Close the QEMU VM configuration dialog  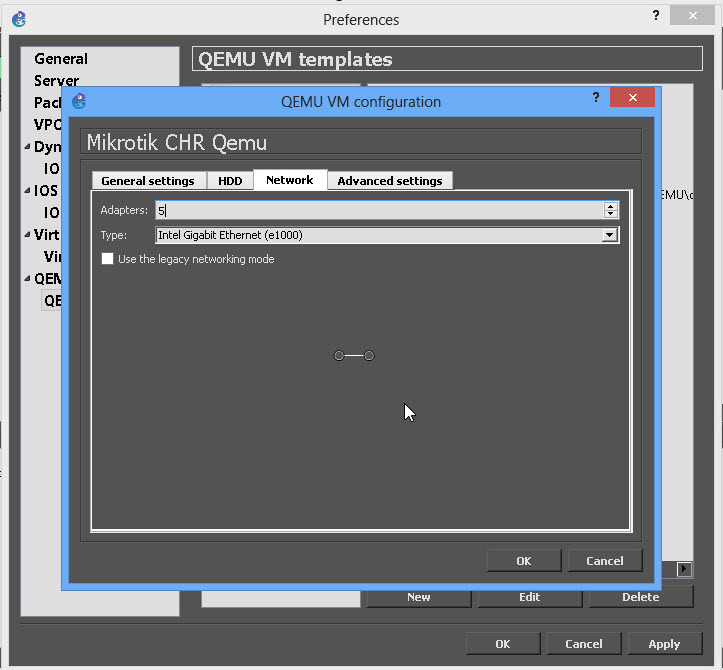point(632,97)
